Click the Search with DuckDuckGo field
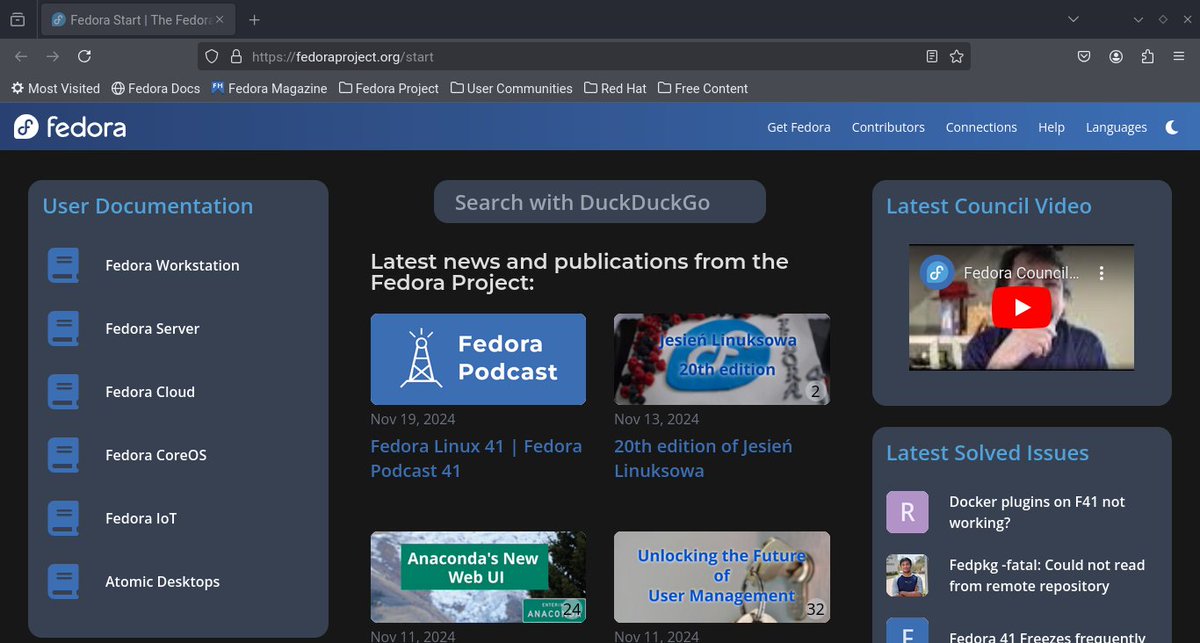This screenshot has height=643, width=1200. pos(599,201)
